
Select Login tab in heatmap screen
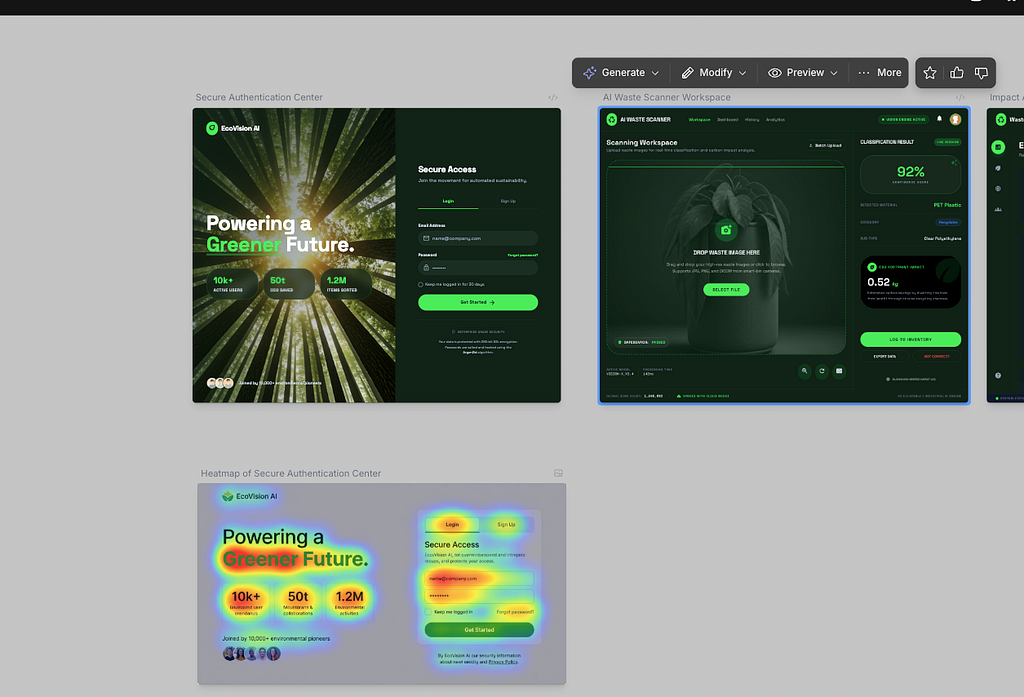click(452, 525)
